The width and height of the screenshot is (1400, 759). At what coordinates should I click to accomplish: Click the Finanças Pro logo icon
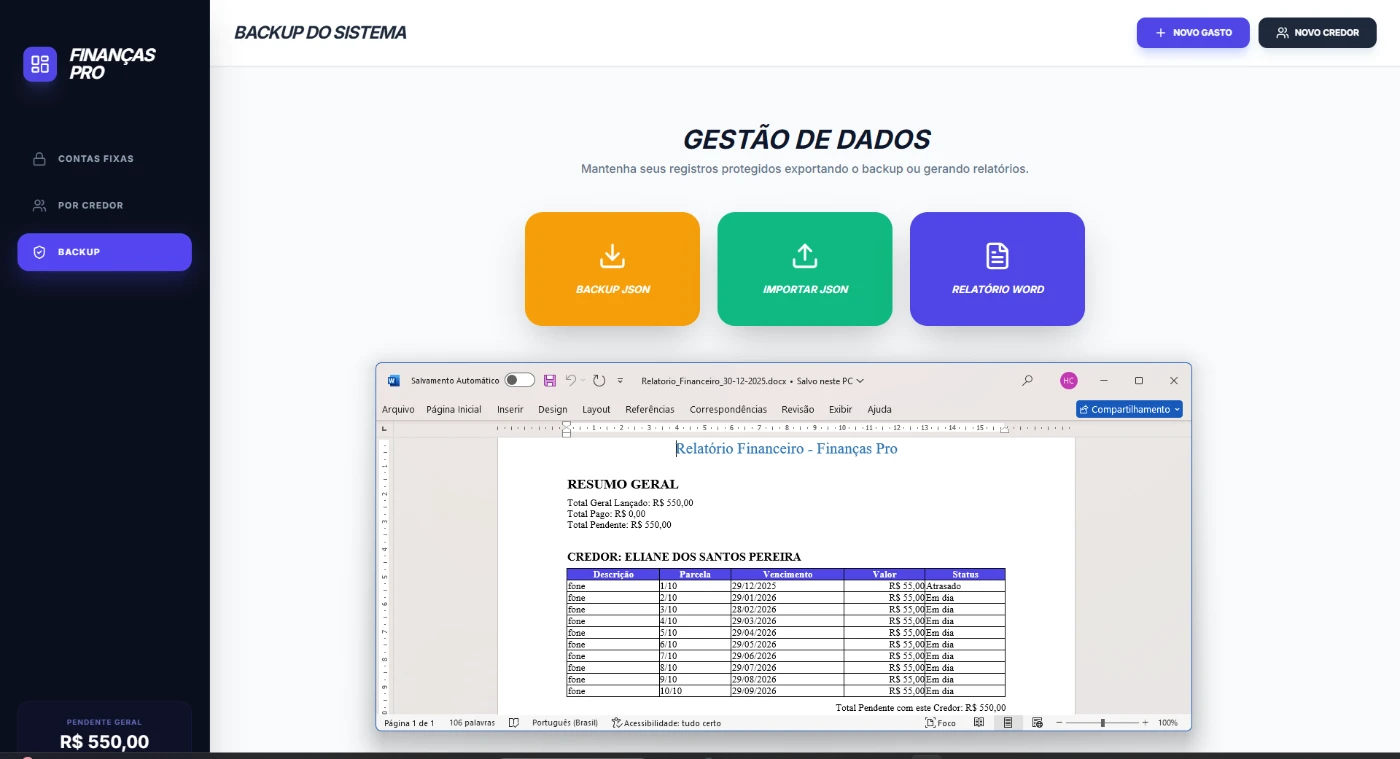[x=40, y=64]
